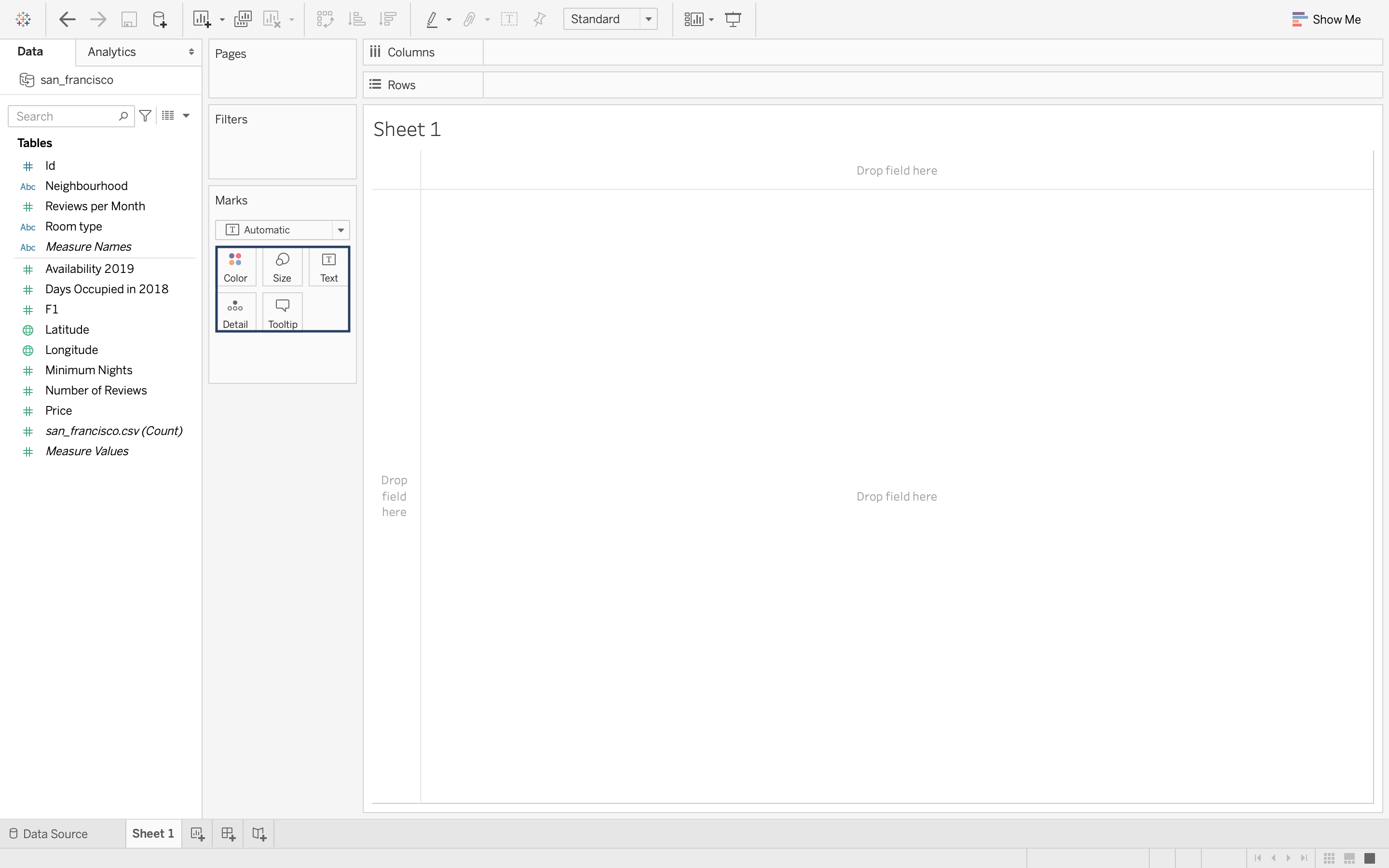Click the Text marks card

(x=329, y=267)
